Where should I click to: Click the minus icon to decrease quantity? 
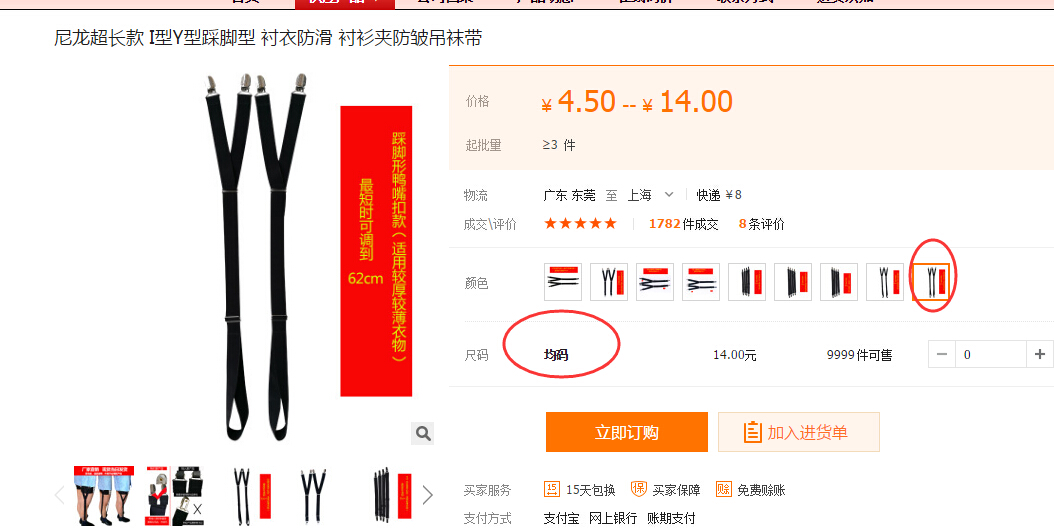pos(942,354)
